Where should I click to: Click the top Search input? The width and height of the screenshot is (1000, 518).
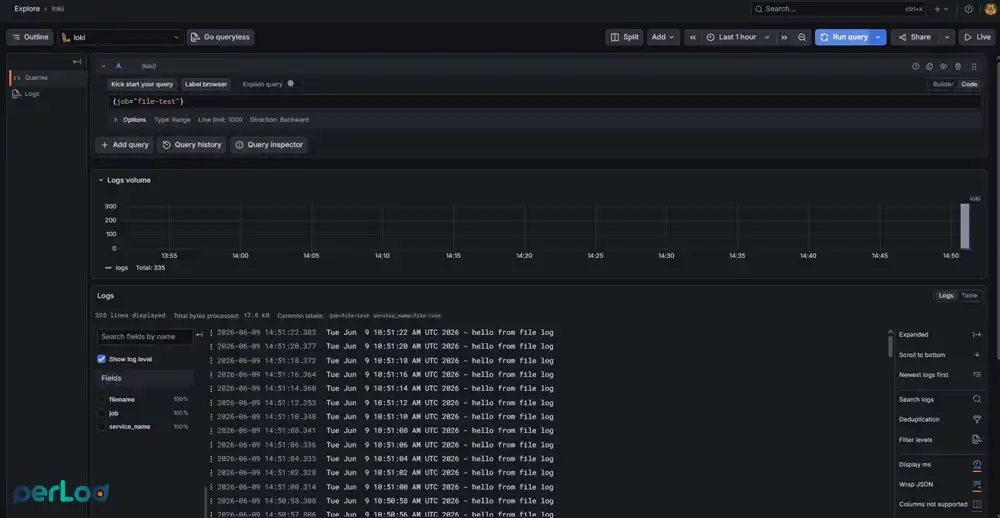coord(839,9)
